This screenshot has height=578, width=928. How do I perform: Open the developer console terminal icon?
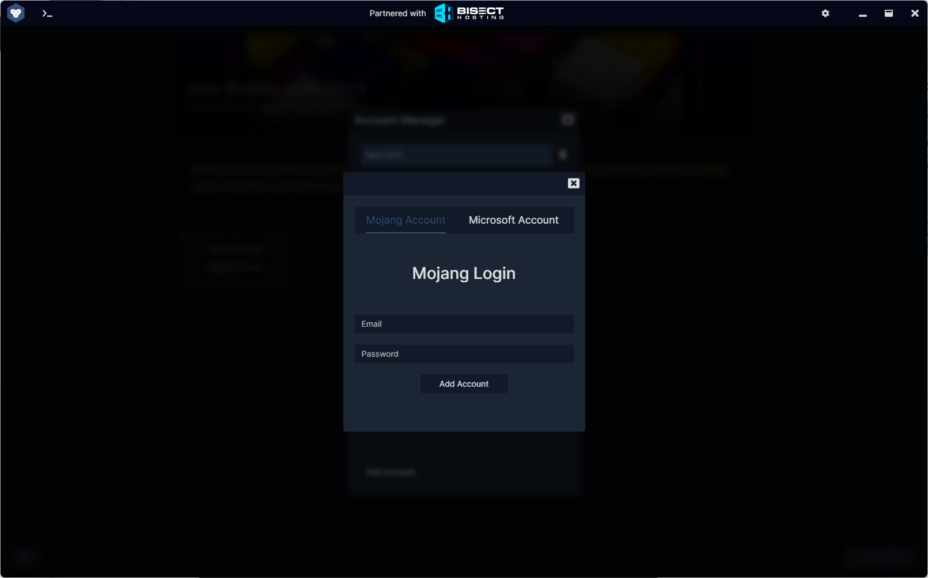47,14
